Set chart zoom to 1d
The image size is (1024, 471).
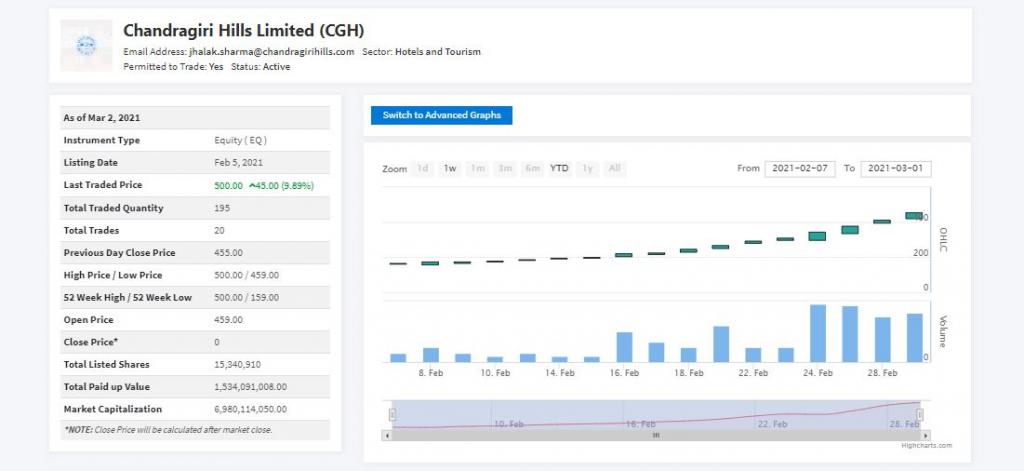(423, 169)
